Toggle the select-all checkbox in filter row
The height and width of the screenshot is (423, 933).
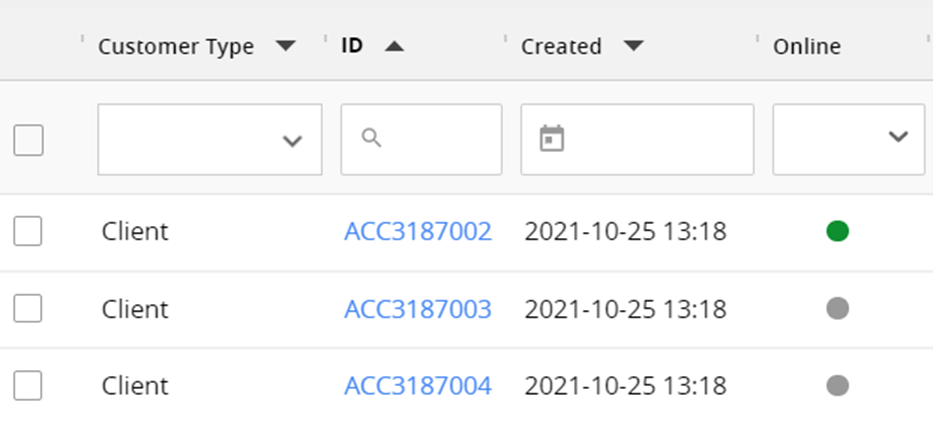(x=28, y=140)
